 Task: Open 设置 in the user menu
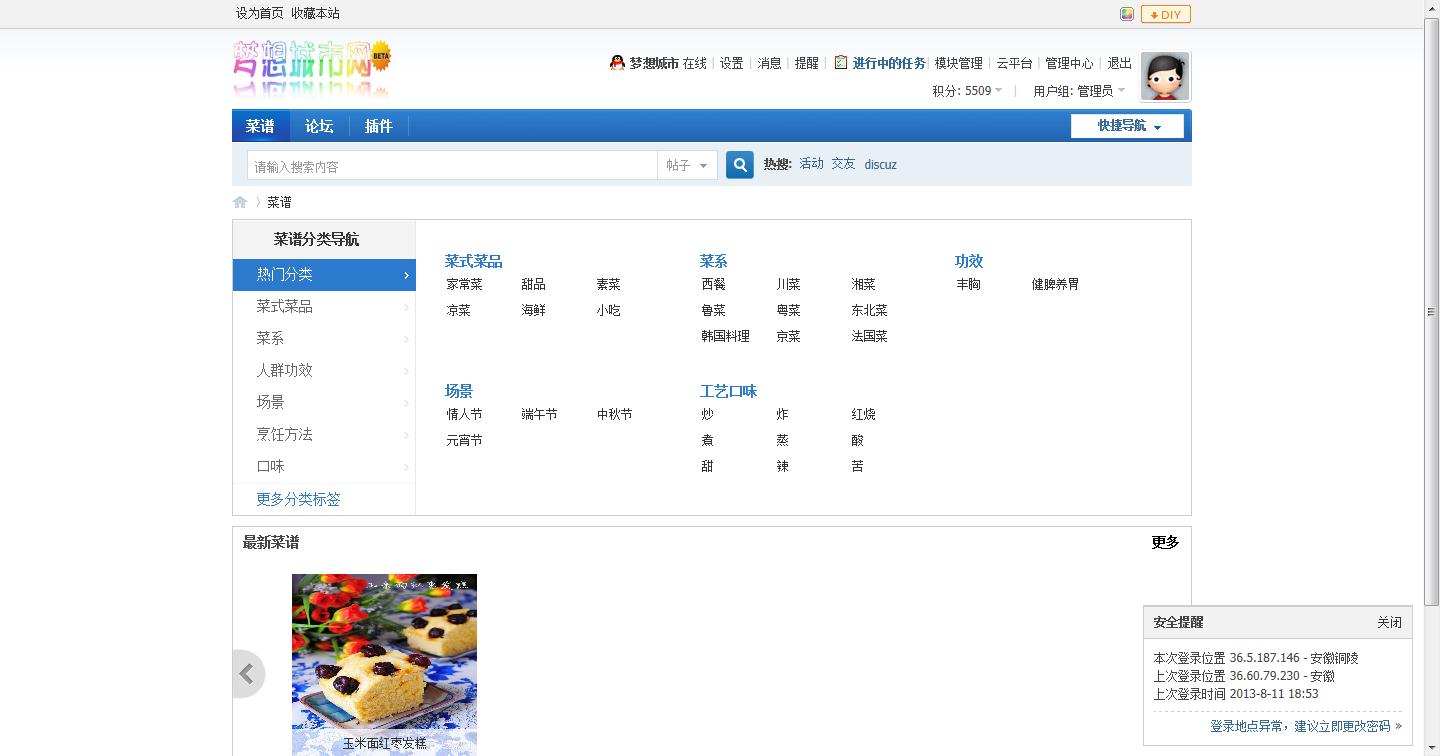click(x=732, y=63)
